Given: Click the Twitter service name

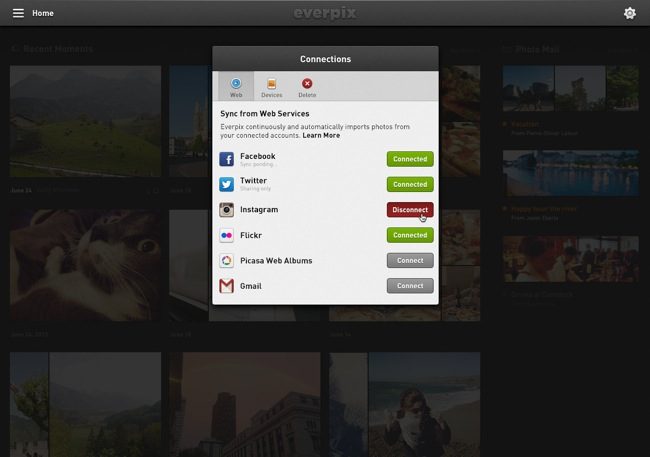Looking at the screenshot, I should click(x=253, y=181).
